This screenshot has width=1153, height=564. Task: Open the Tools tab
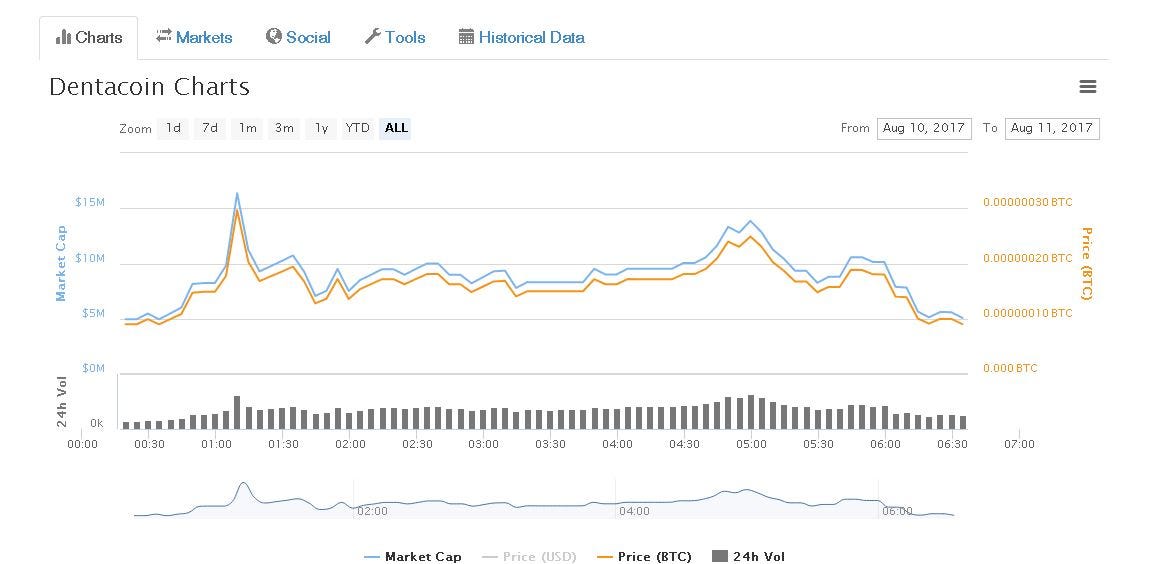click(396, 38)
